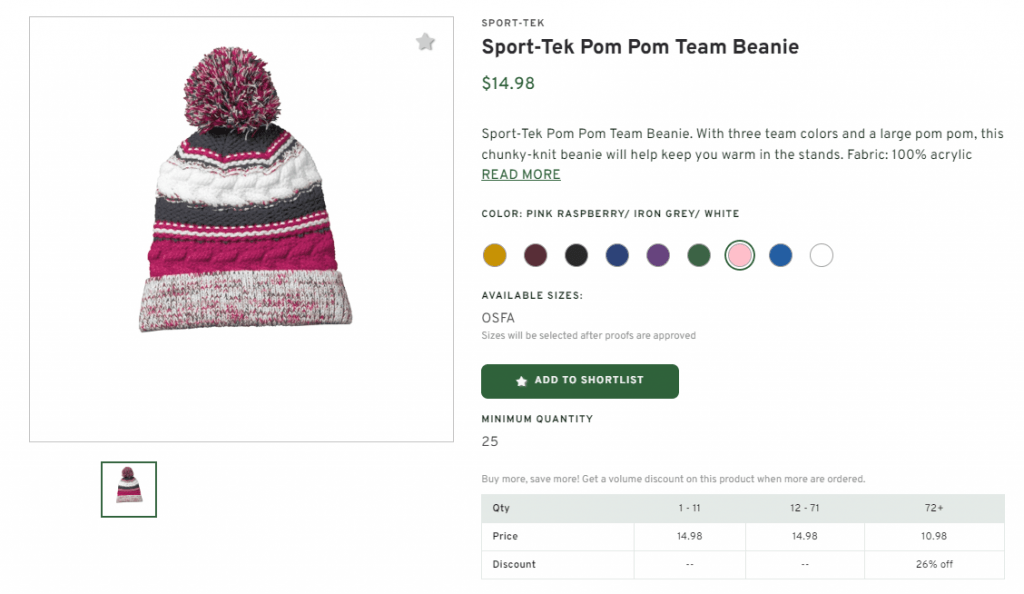Click the product title Sport-Tek Pom Pom Team Beanie
The image size is (1024, 594).
pos(640,46)
